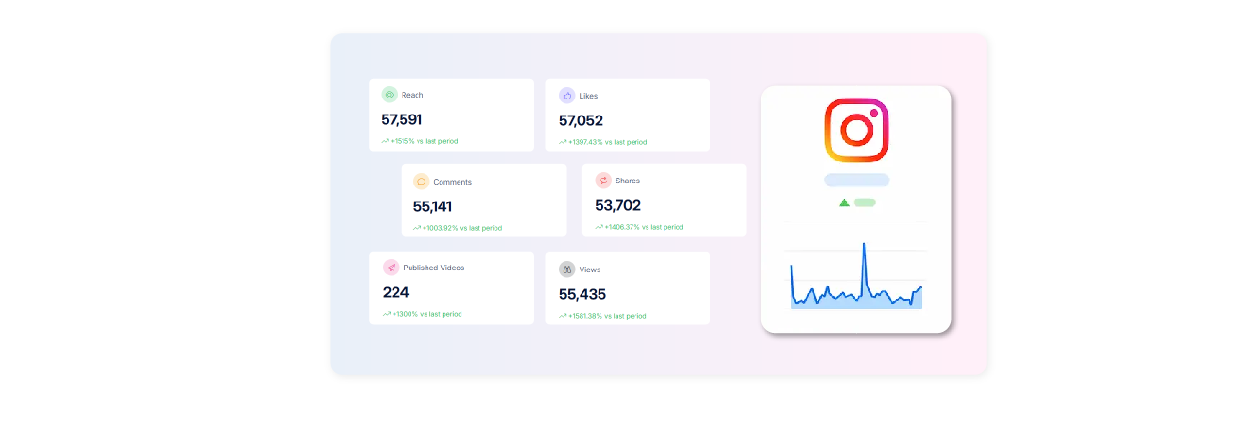Click the blue placeholder bar under Instagram logo
The height and width of the screenshot is (425, 1255).
coord(857,180)
